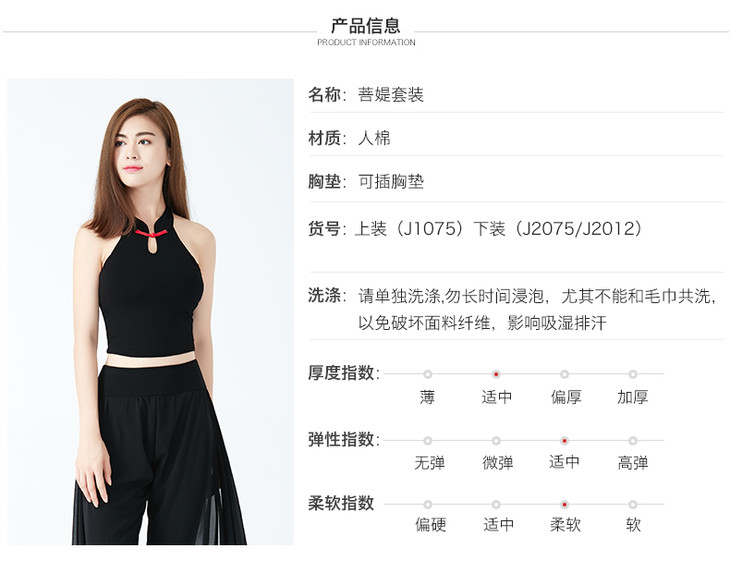This screenshot has width=730, height=573.
Task: Click the 薄 thickness label text
Action: click(427, 397)
